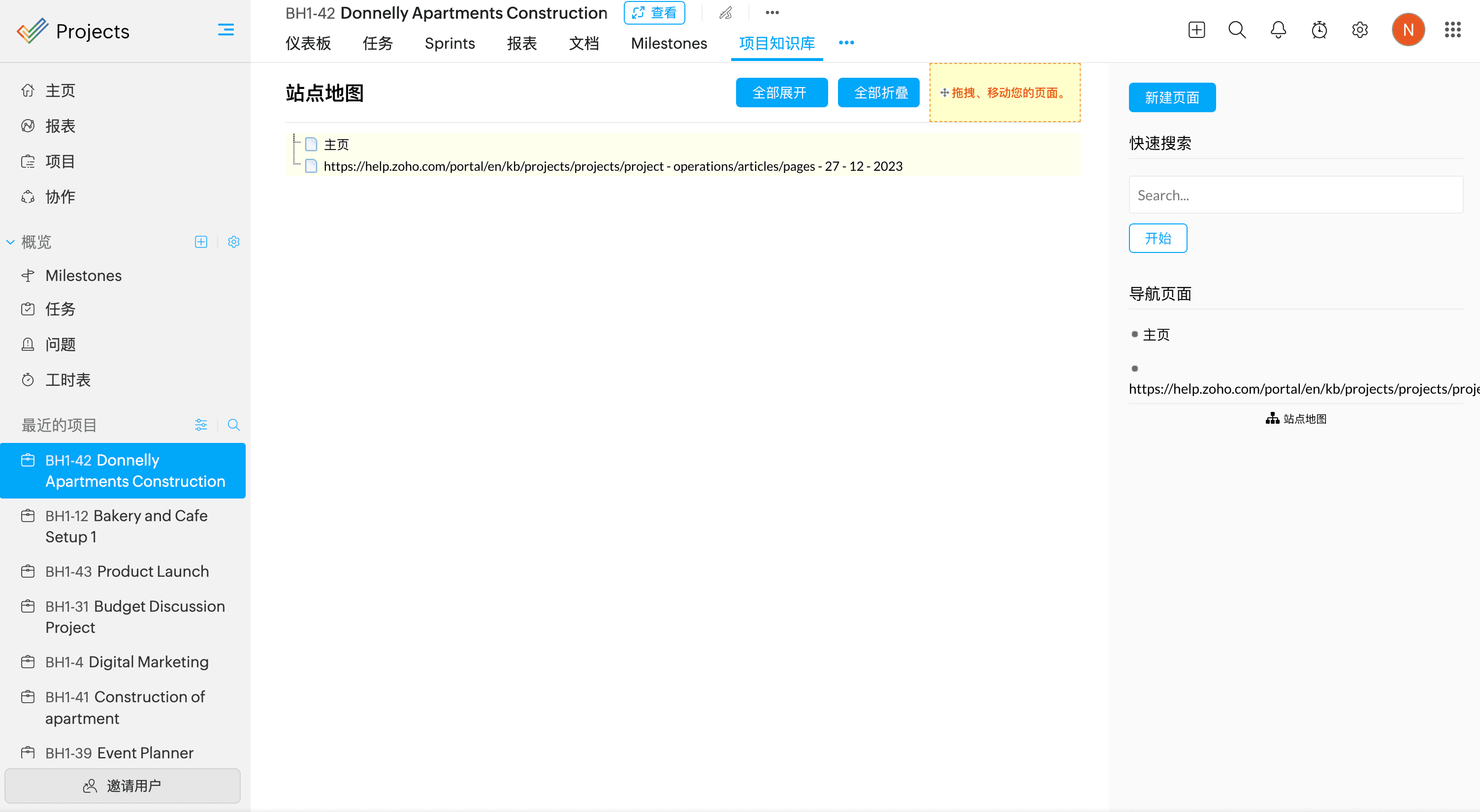Click the 新建页面 button
This screenshot has width=1480, height=812.
click(1172, 97)
